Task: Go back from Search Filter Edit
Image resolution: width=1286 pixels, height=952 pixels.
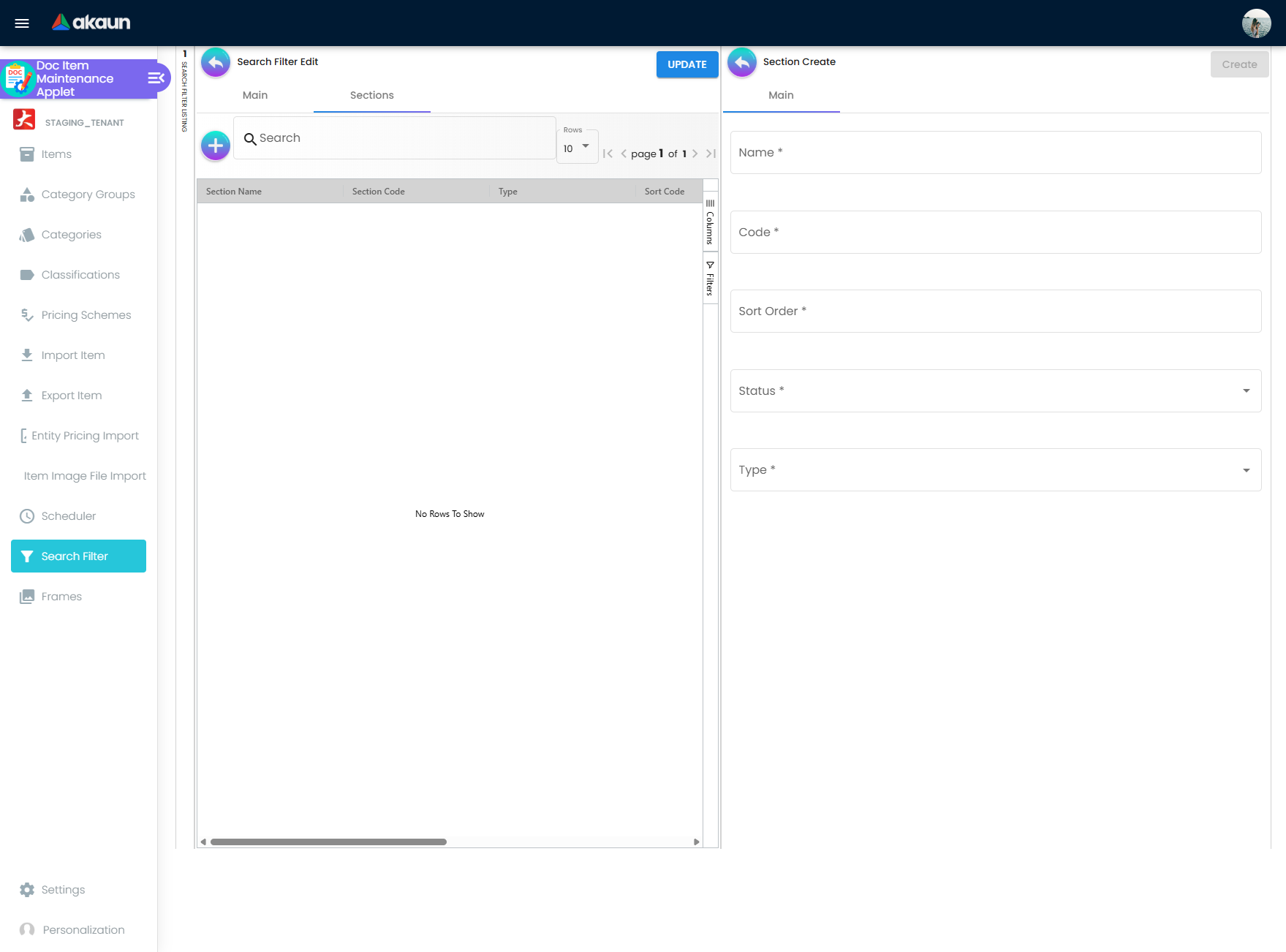Action: click(216, 63)
